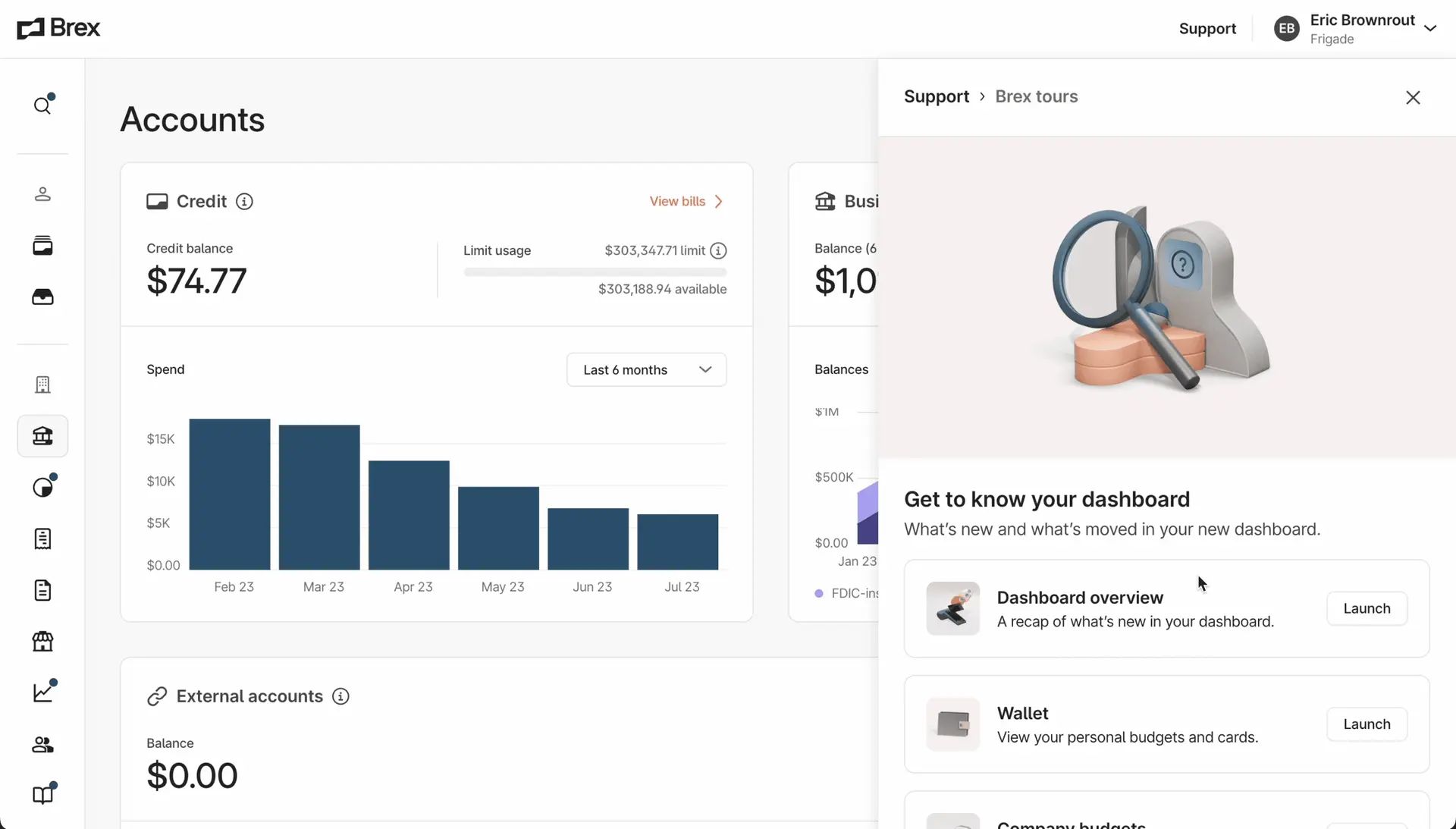This screenshot has width=1456, height=829.
Task: Click the Credit info icon
Action: click(x=244, y=202)
